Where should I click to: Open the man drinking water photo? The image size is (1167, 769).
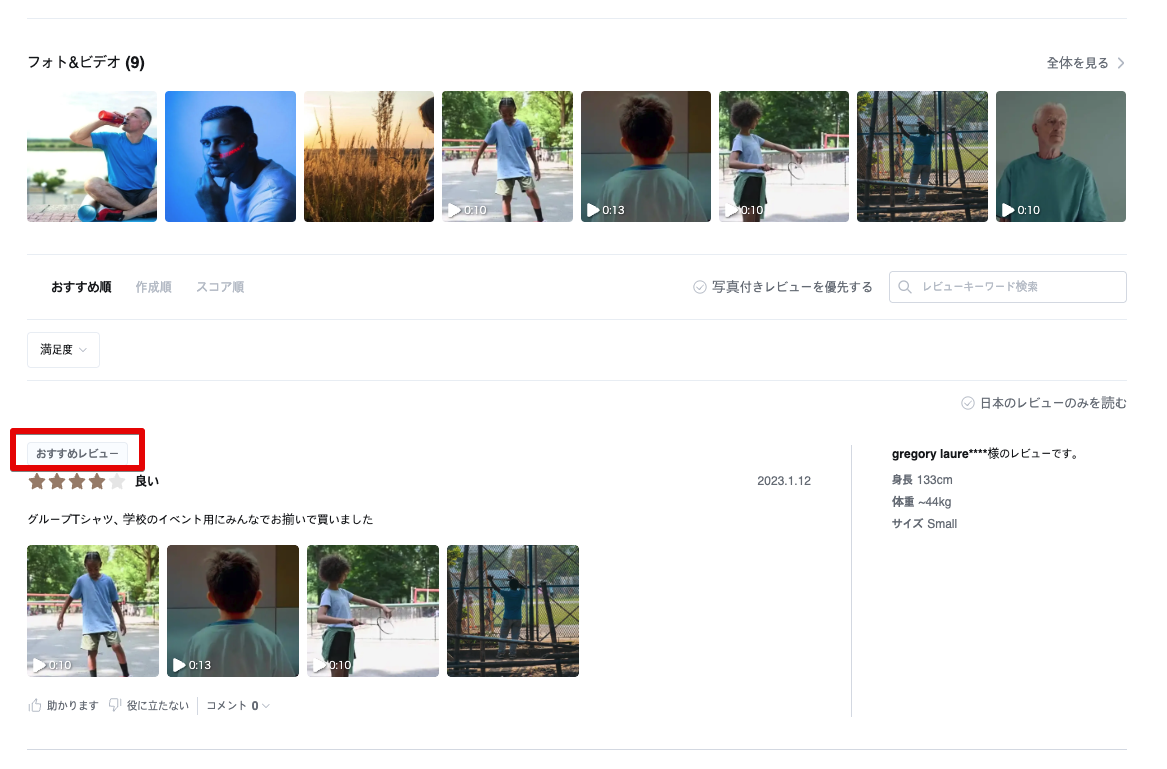[92, 156]
